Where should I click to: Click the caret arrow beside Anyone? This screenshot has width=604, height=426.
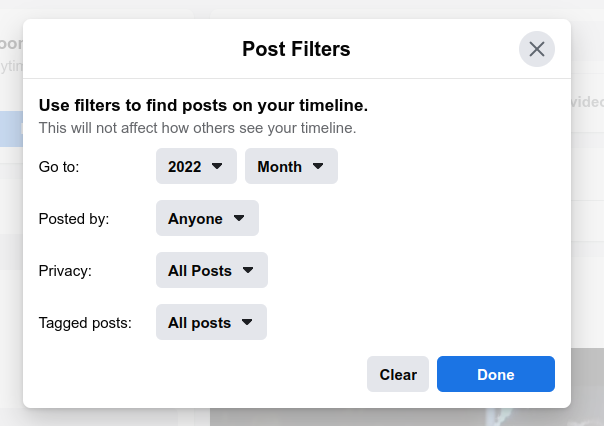239,218
